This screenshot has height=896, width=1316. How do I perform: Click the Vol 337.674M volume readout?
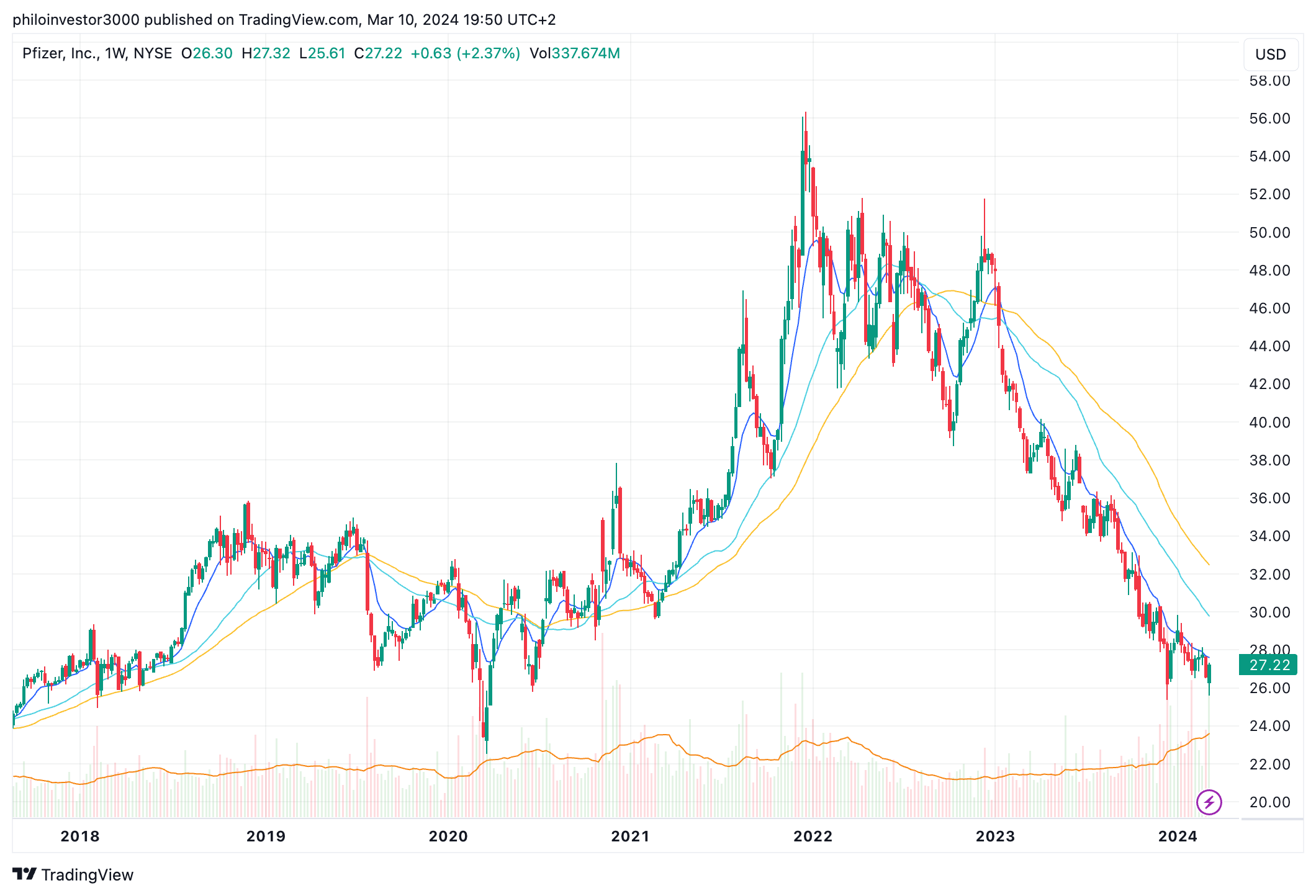tap(574, 53)
